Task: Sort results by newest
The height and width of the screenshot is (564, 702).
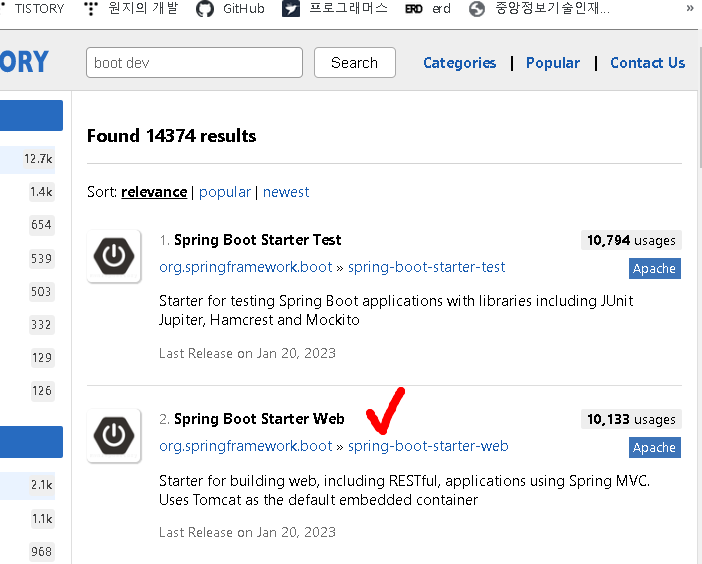Action: (286, 192)
